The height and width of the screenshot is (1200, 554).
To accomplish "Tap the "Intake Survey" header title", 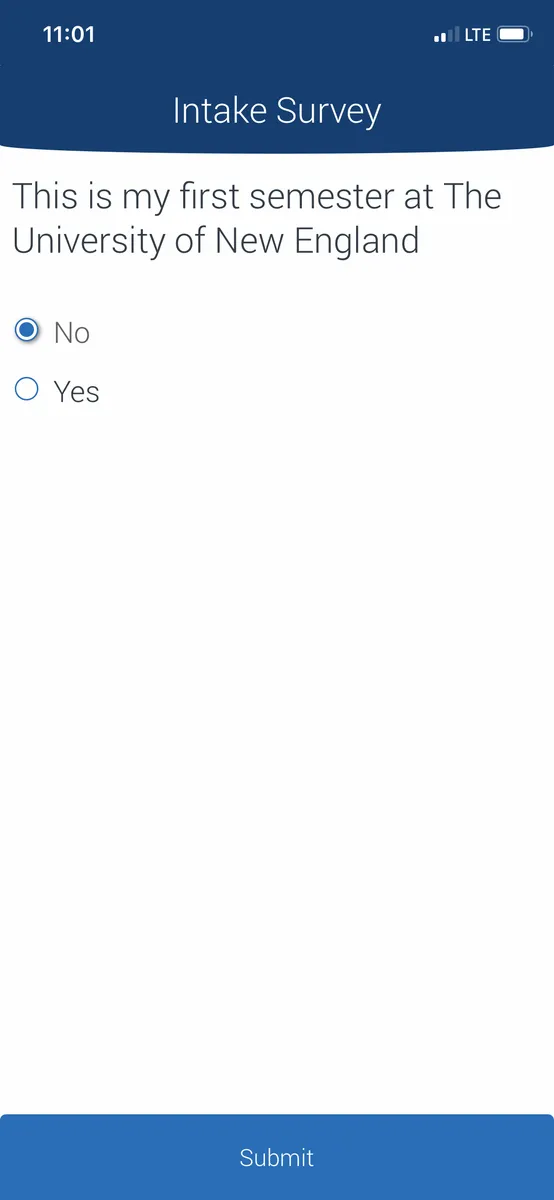I will point(277,111).
